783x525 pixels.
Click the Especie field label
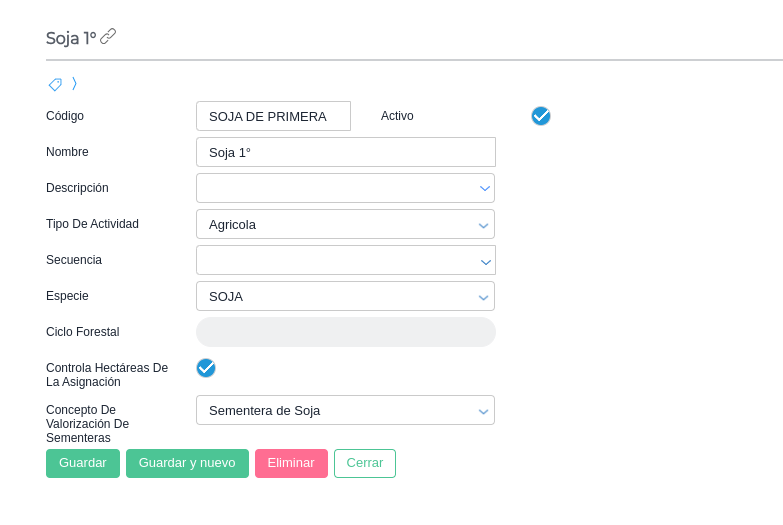(67, 296)
